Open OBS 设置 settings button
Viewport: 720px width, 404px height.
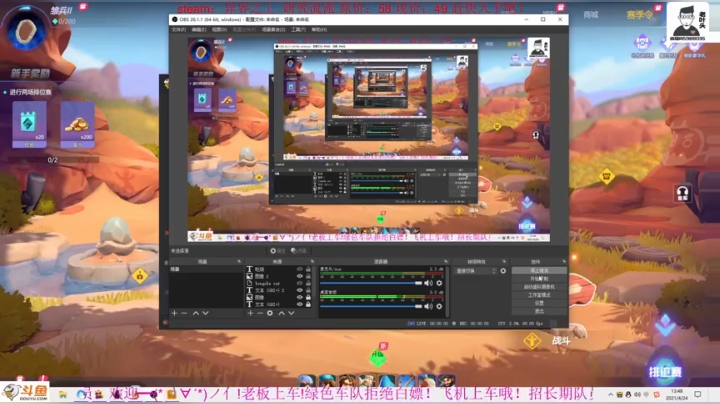coord(539,303)
